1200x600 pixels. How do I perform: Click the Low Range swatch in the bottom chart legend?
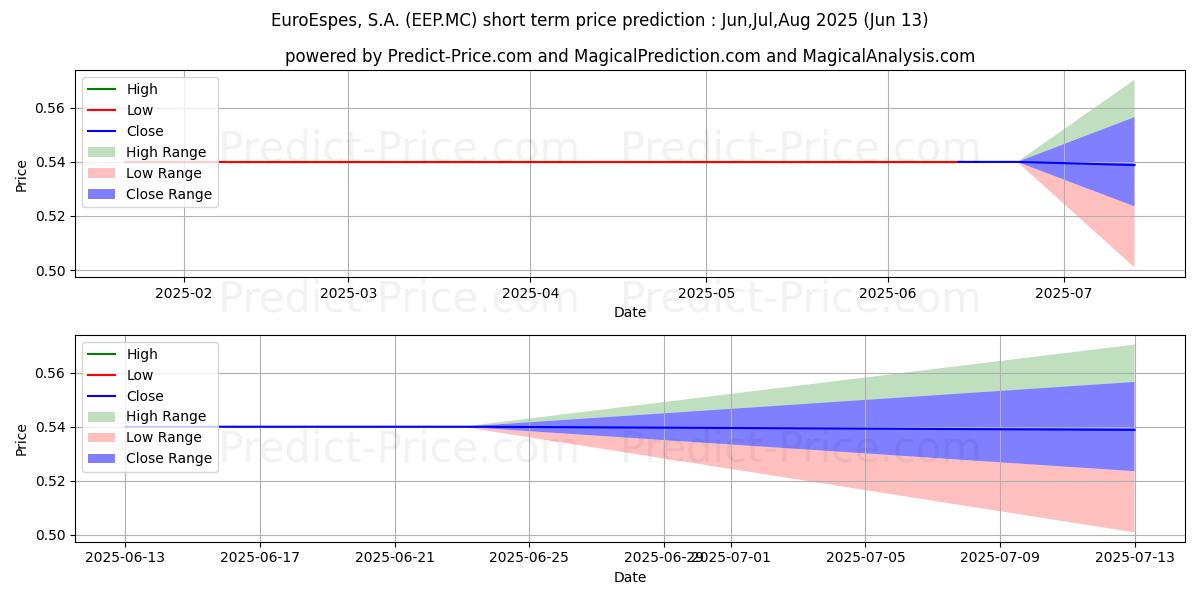coord(102,438)
